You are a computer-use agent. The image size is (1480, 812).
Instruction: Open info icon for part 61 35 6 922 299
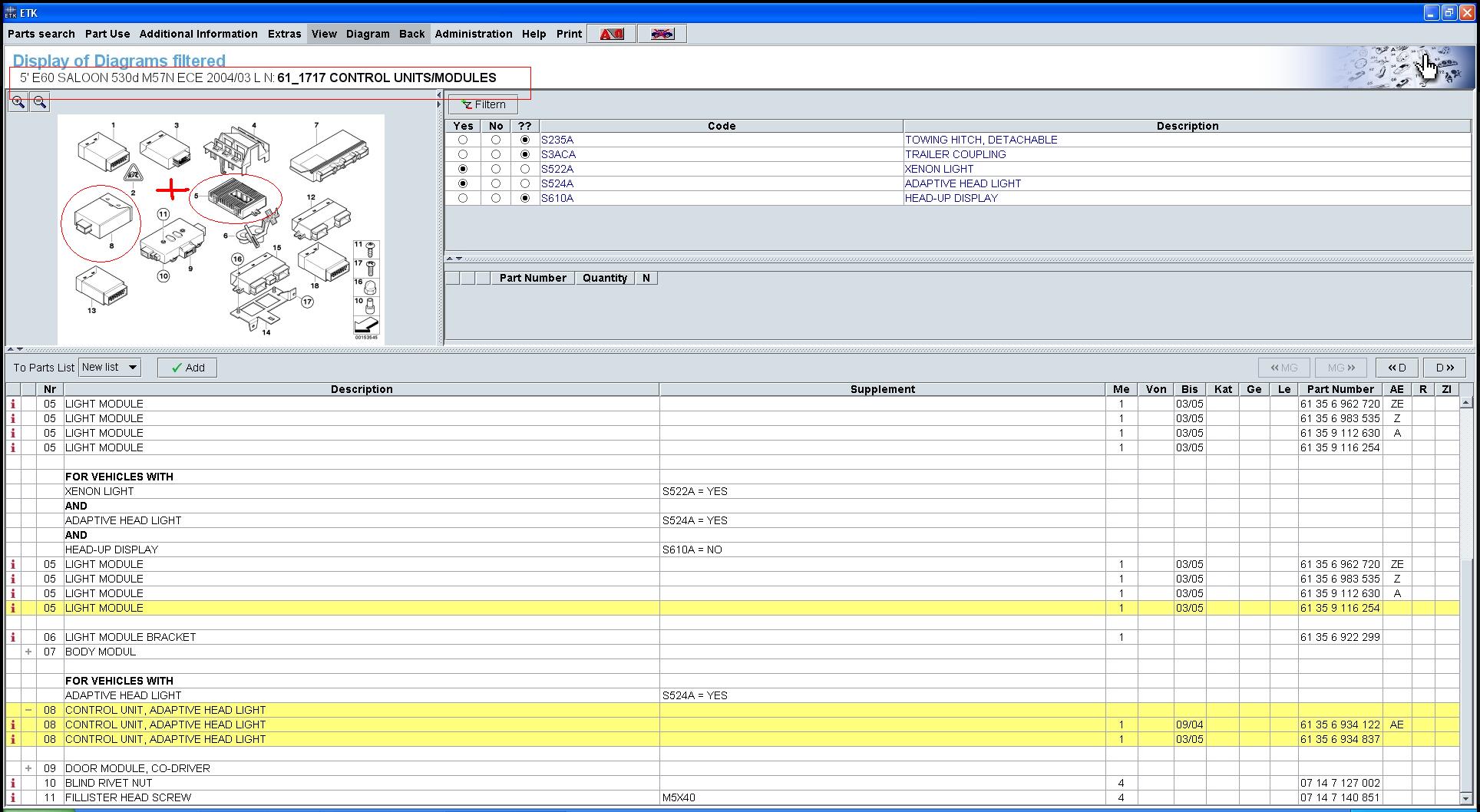[13, 637]
